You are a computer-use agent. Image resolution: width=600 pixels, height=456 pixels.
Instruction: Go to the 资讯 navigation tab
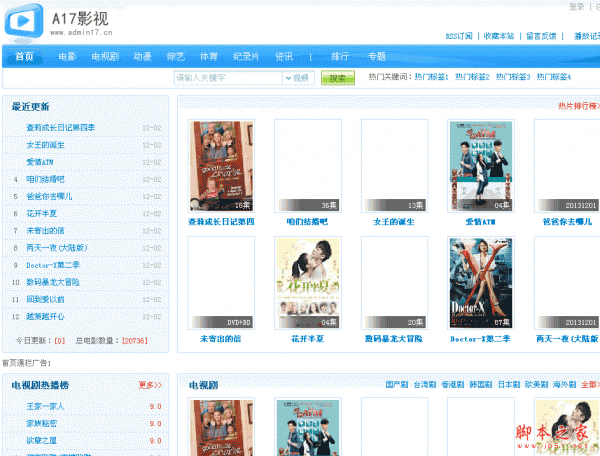click(284, 57)
